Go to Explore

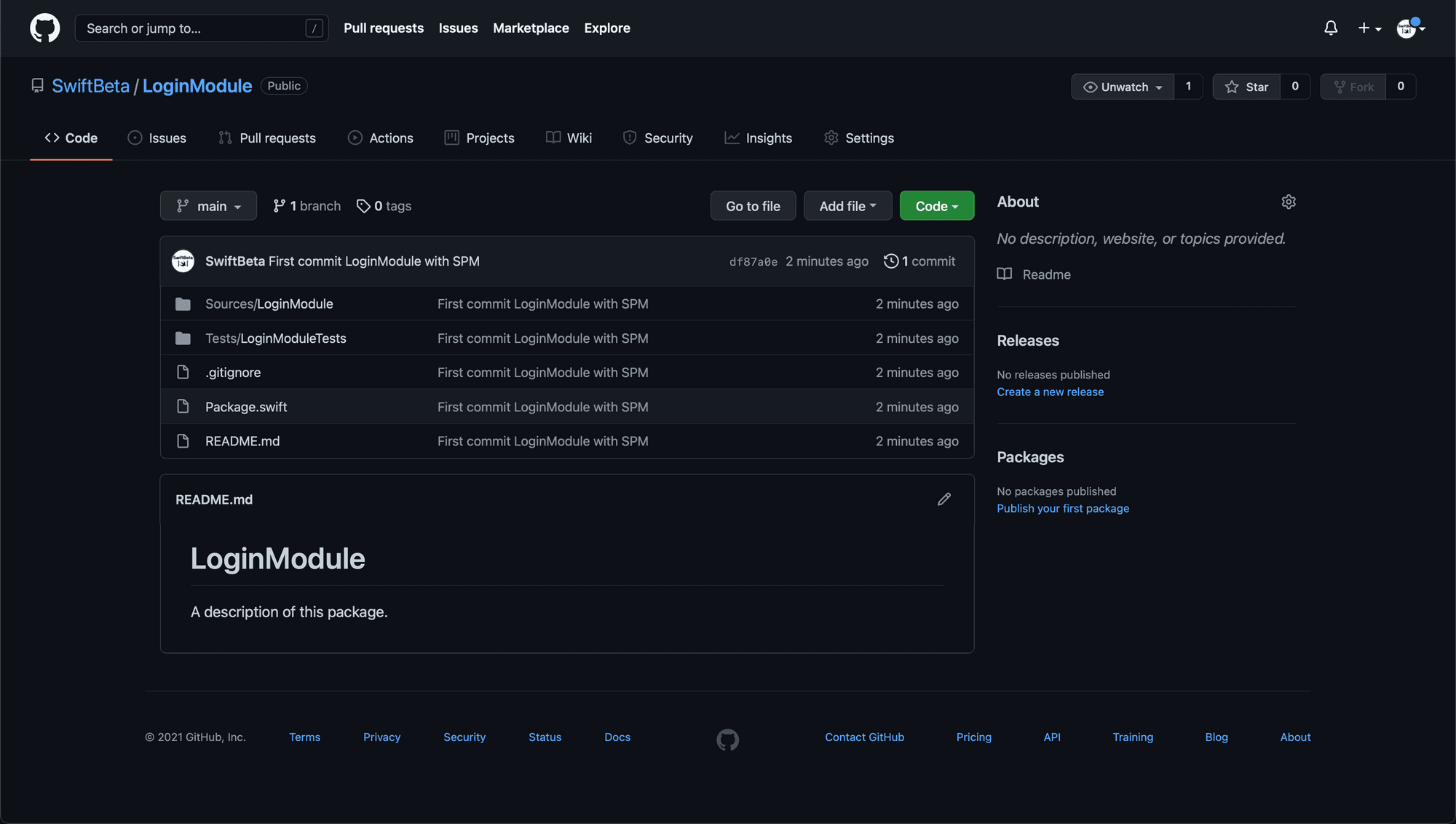click(607, 28)
